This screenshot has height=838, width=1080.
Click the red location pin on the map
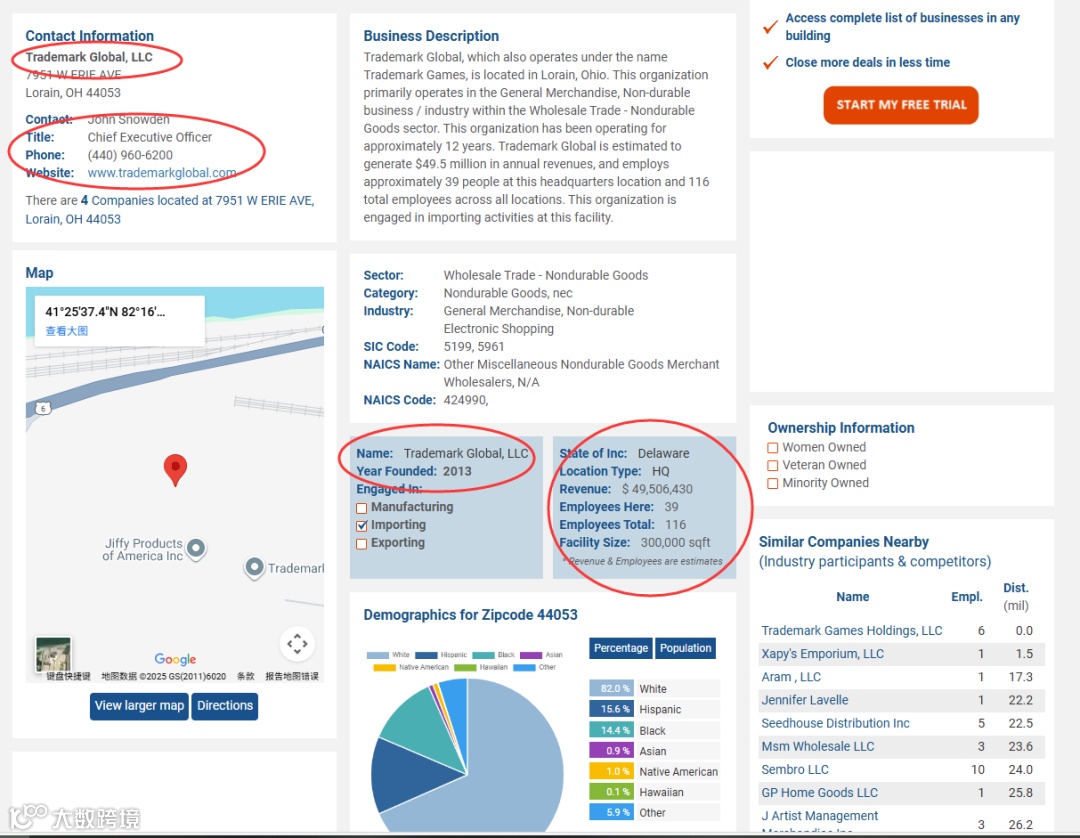click(x=175, y=470)
